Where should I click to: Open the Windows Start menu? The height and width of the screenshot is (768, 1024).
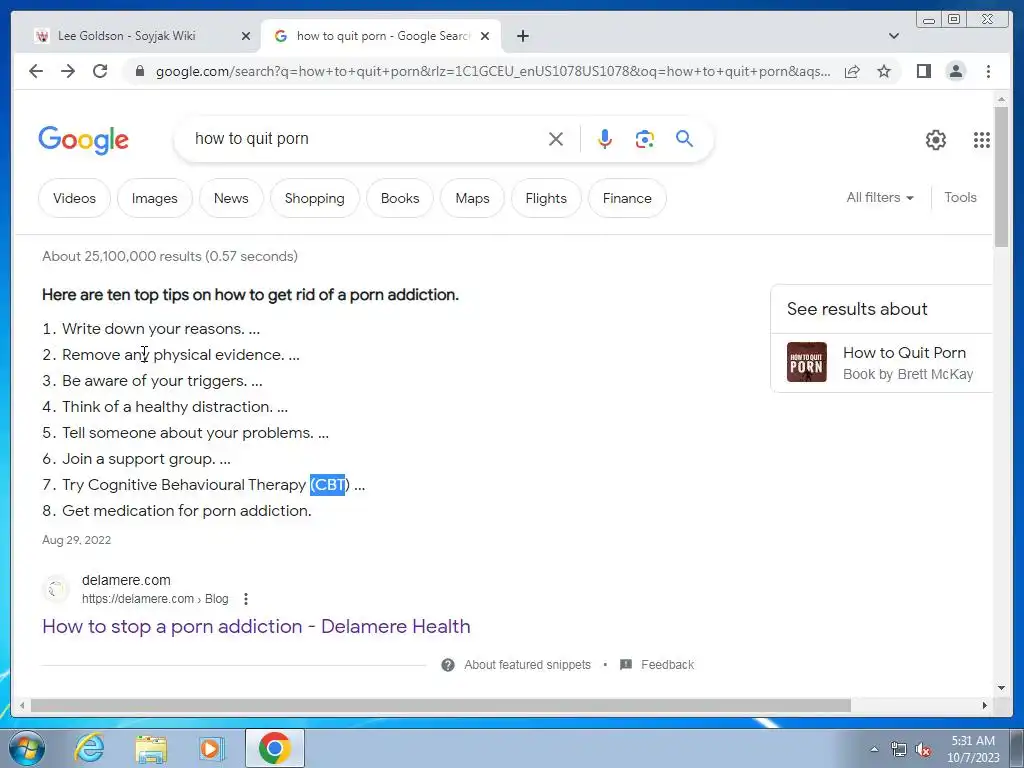[27, 748]
